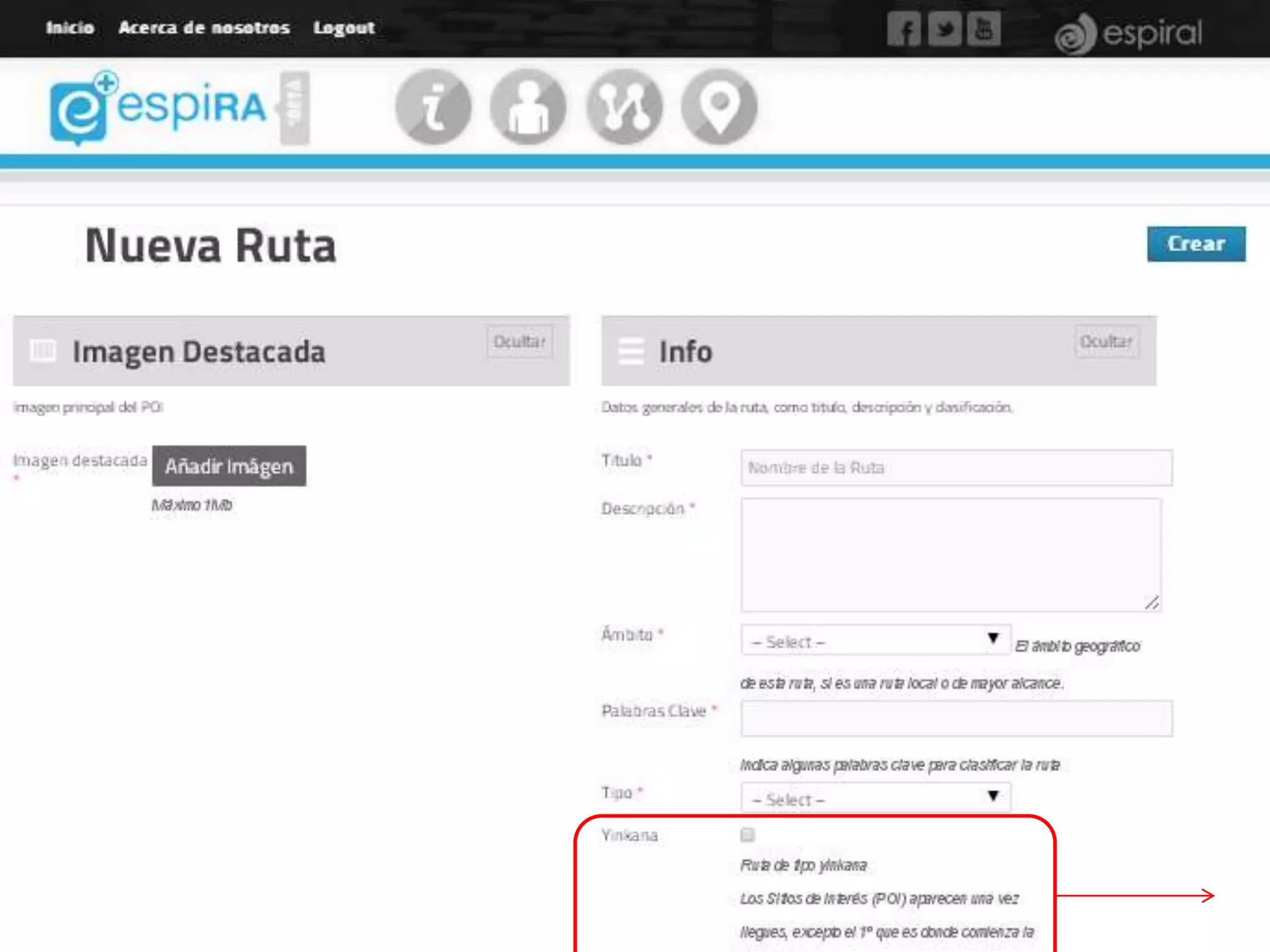Click the espiRA logo
The image size is (1270, 952).
tap(159, 107)
